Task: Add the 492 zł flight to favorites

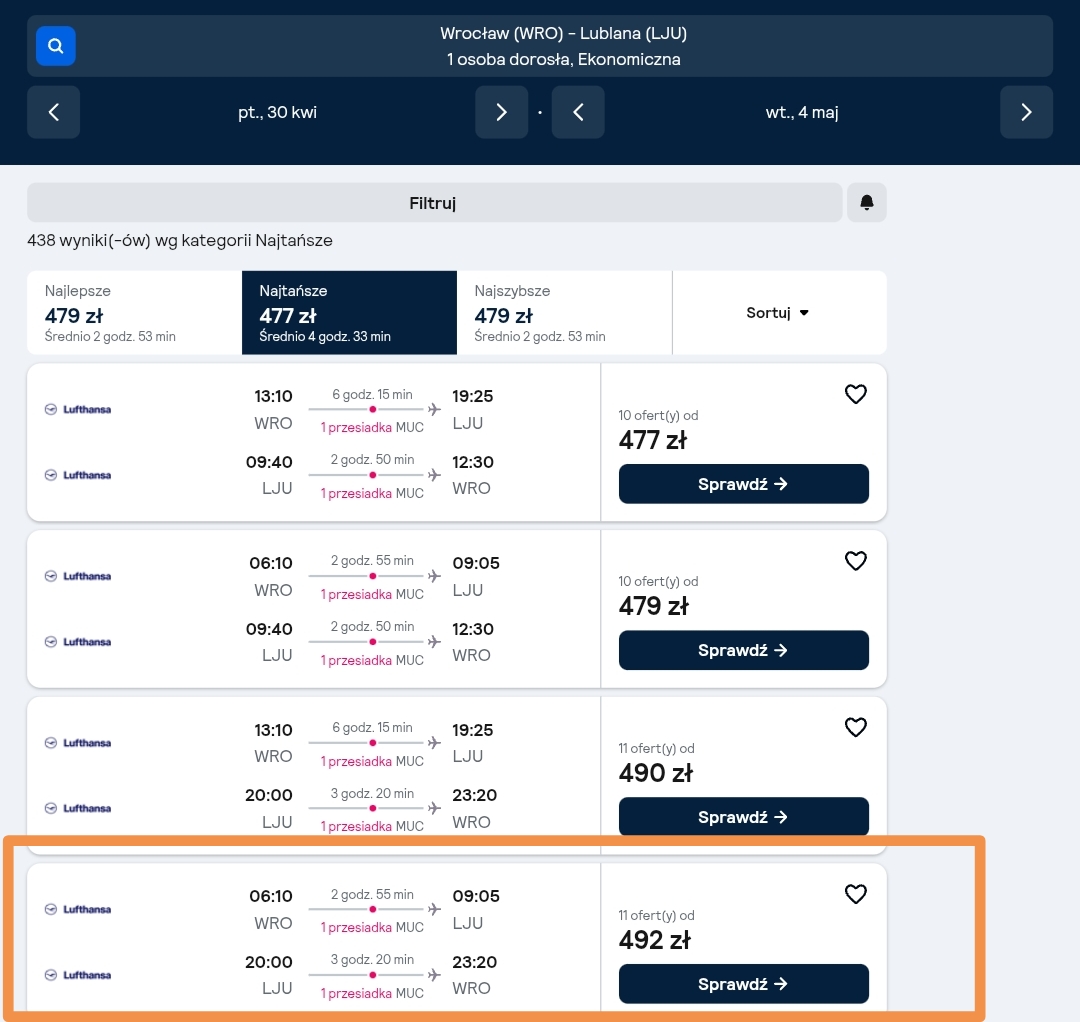Action: click(855, 895)
